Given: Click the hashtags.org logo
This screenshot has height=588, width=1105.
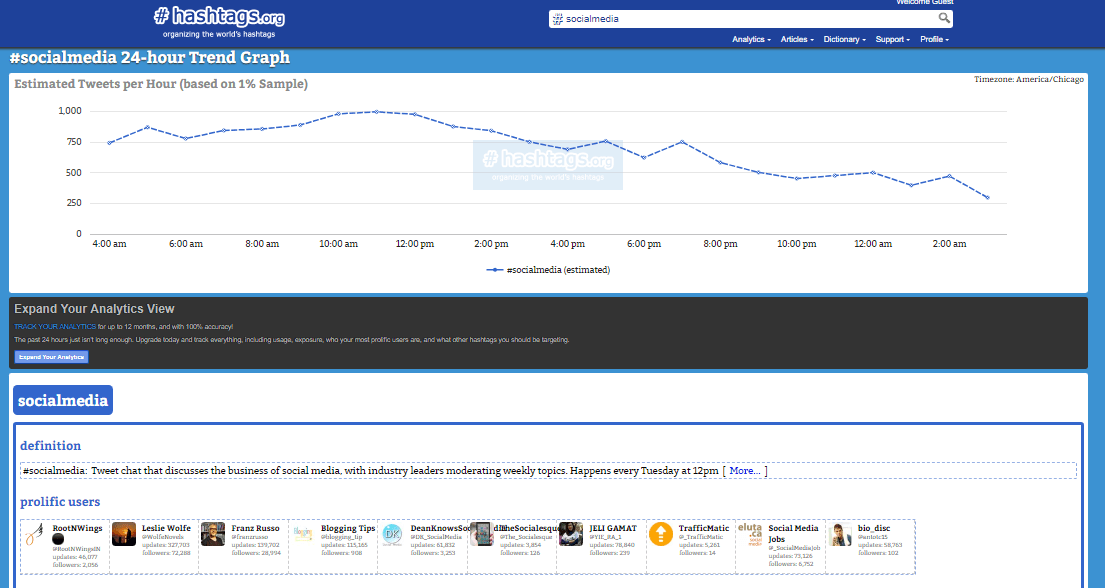Looking at the screenshot, I should point(218,17).
